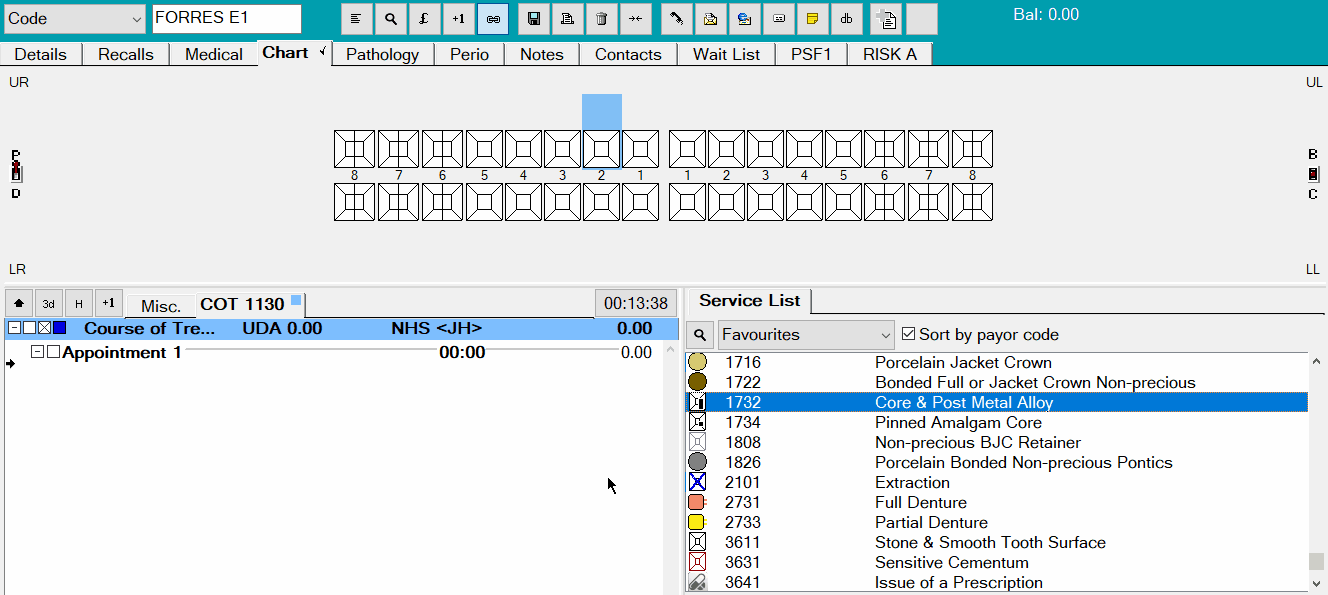The height and width of the screenshot is (595, 1328).
Task: Click the pen writing tool icon
Action: tap(677, 19)
